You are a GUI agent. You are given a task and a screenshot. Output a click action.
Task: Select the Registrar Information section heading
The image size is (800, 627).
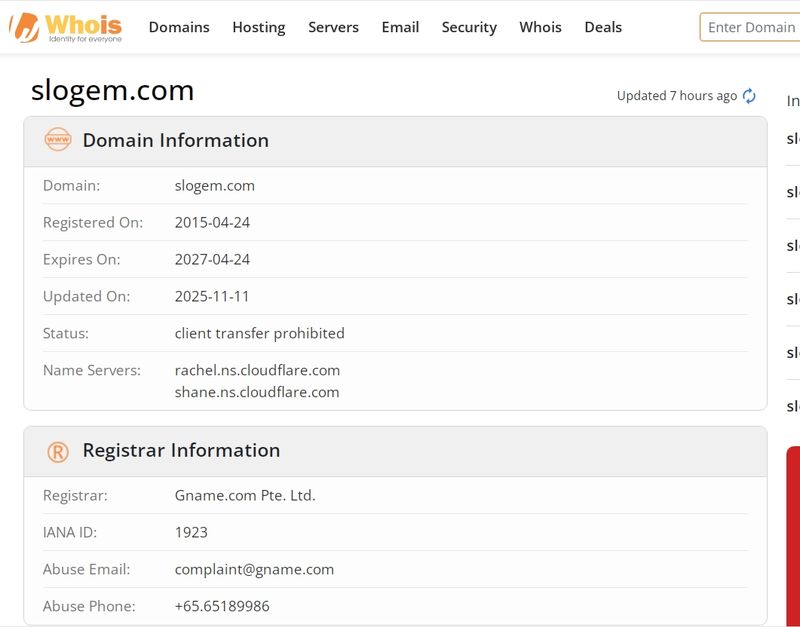[x=181, y=450]
